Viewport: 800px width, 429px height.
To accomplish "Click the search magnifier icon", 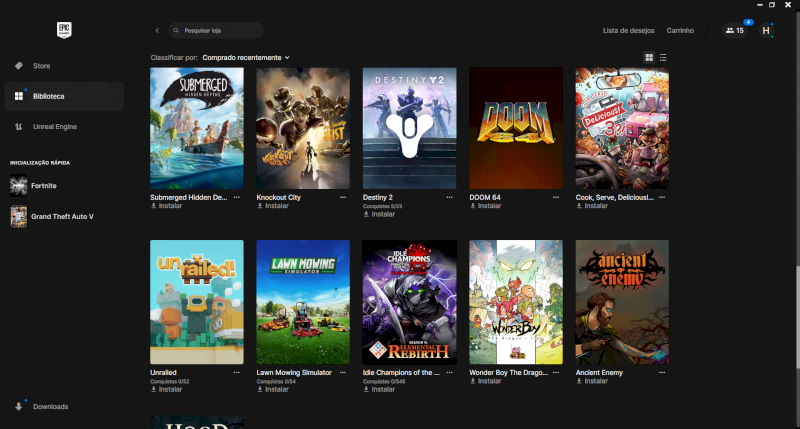I will [176, 31].
